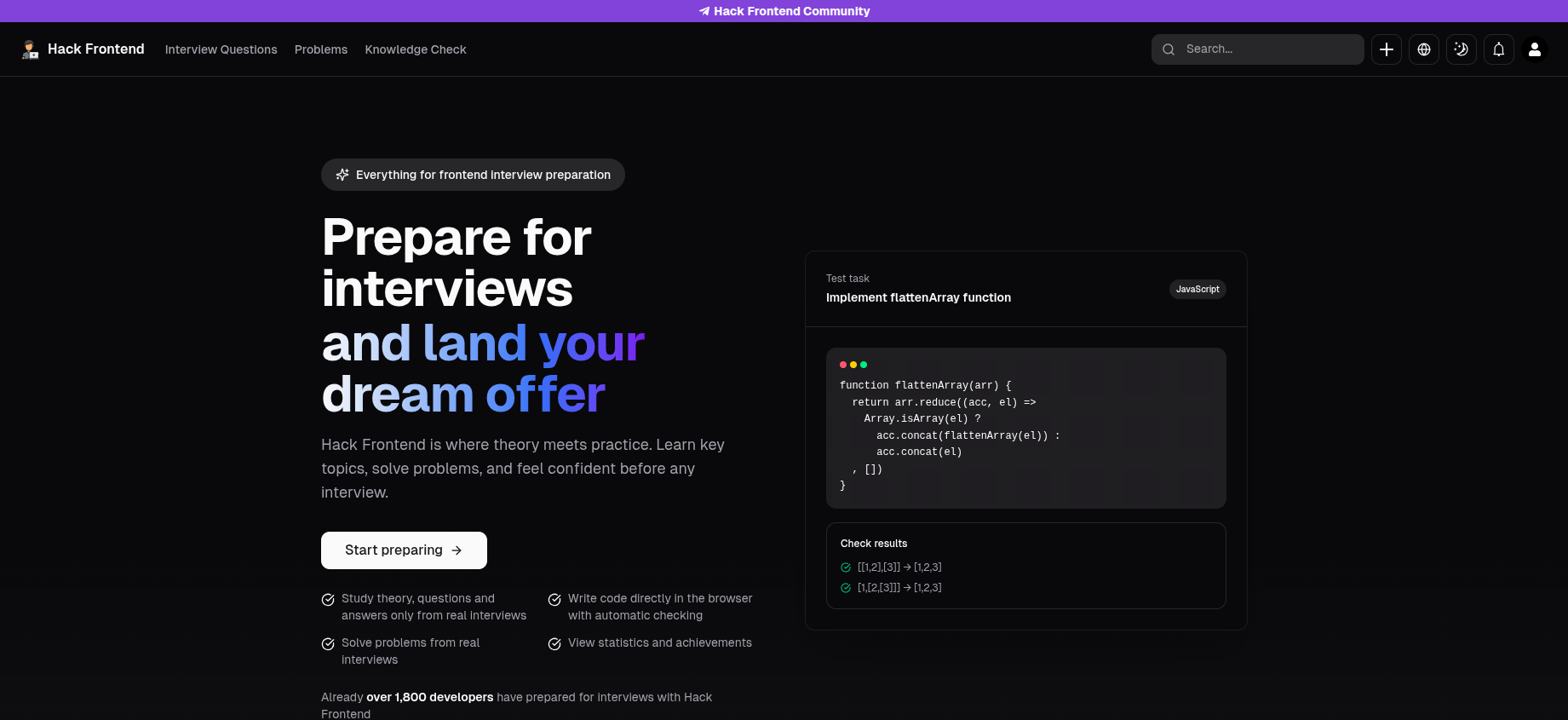Click the plus add button in header

[1387, 49]
